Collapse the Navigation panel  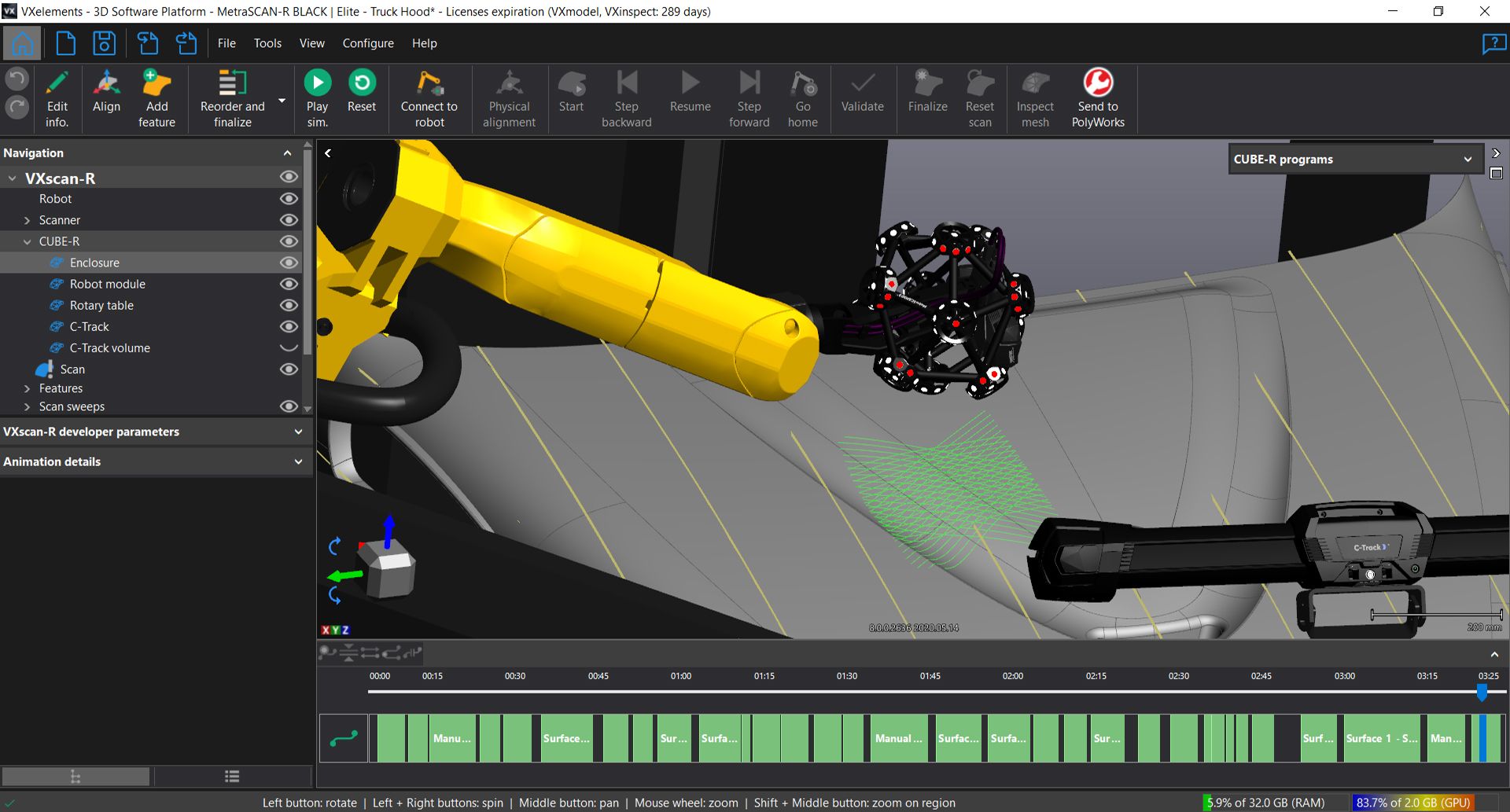287,153
